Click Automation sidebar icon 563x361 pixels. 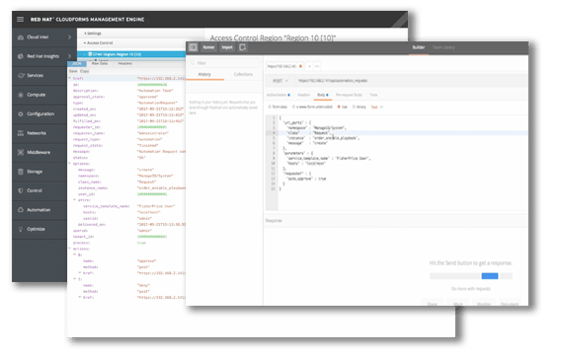[x=20, y=210]
